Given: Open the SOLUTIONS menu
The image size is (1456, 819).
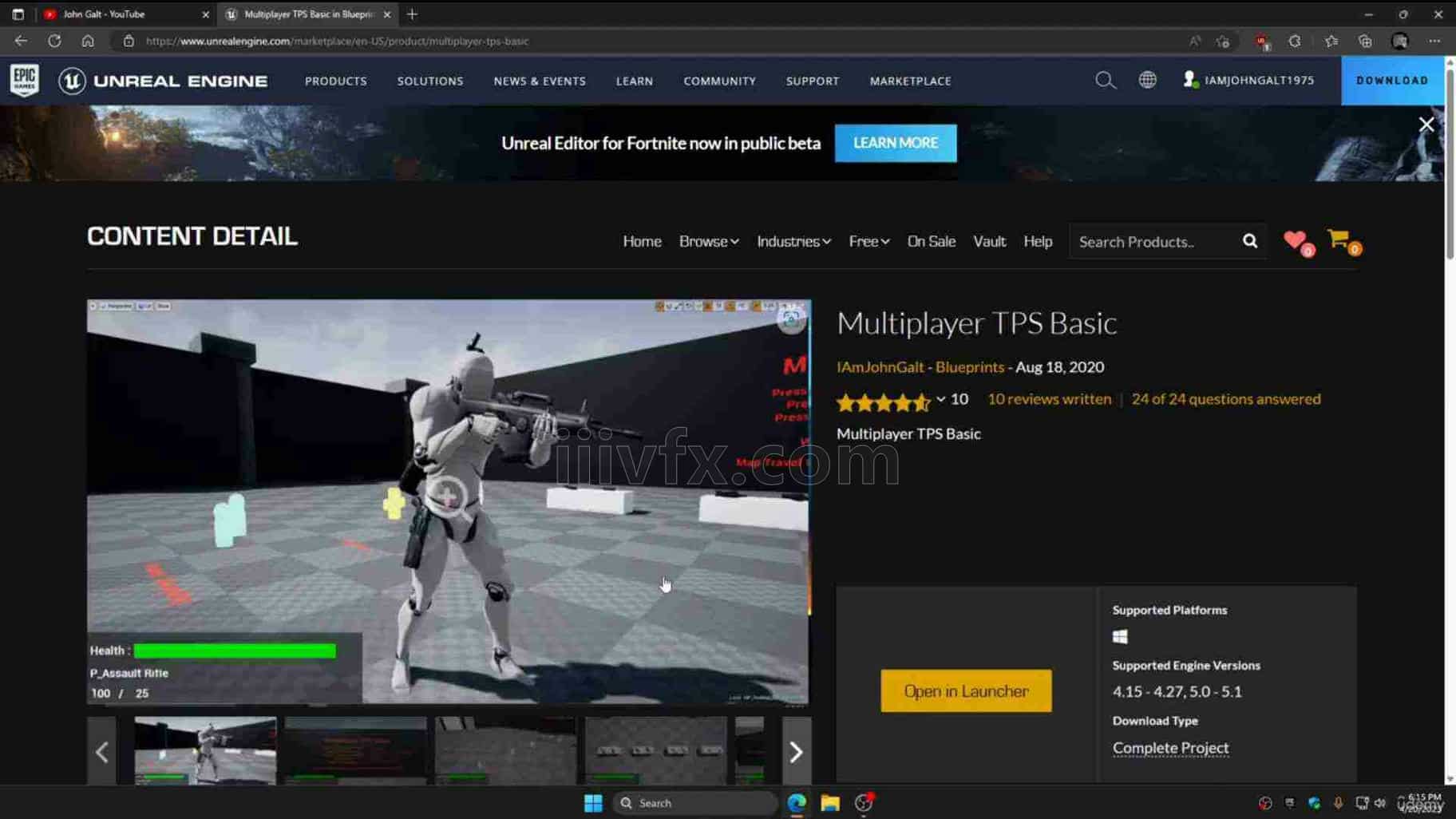Looking at the screenshot, I should [430, 81].
